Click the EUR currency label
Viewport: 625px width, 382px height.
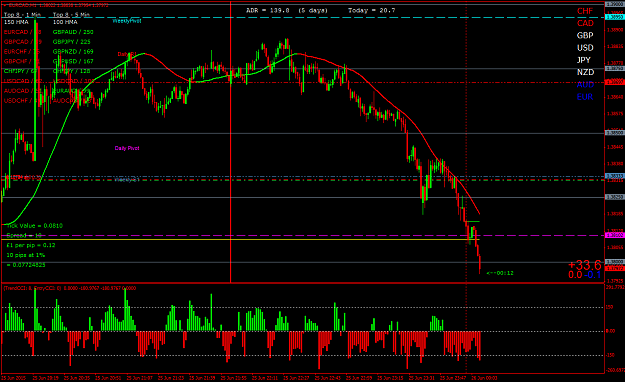[x=584, y=97]
